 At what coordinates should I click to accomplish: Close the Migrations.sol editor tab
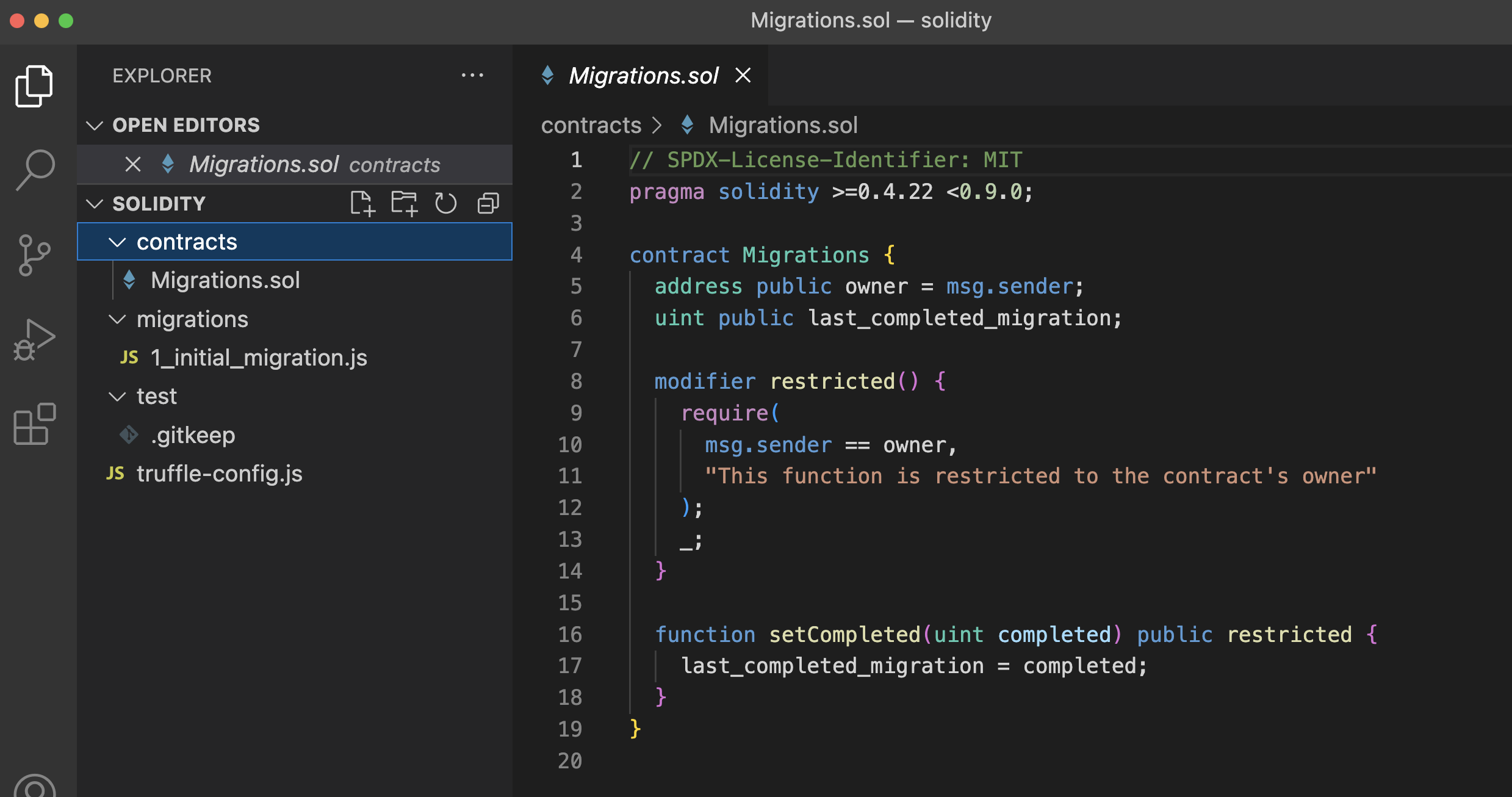(x=743, y=76)
